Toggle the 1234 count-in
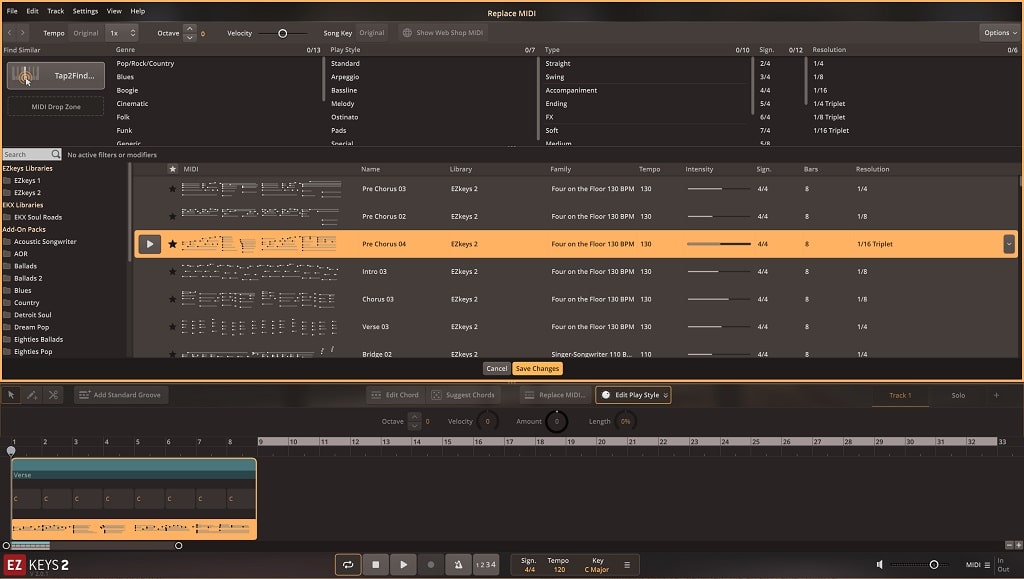The width and height of the screenshot is (1024, 579). point(485,565)
